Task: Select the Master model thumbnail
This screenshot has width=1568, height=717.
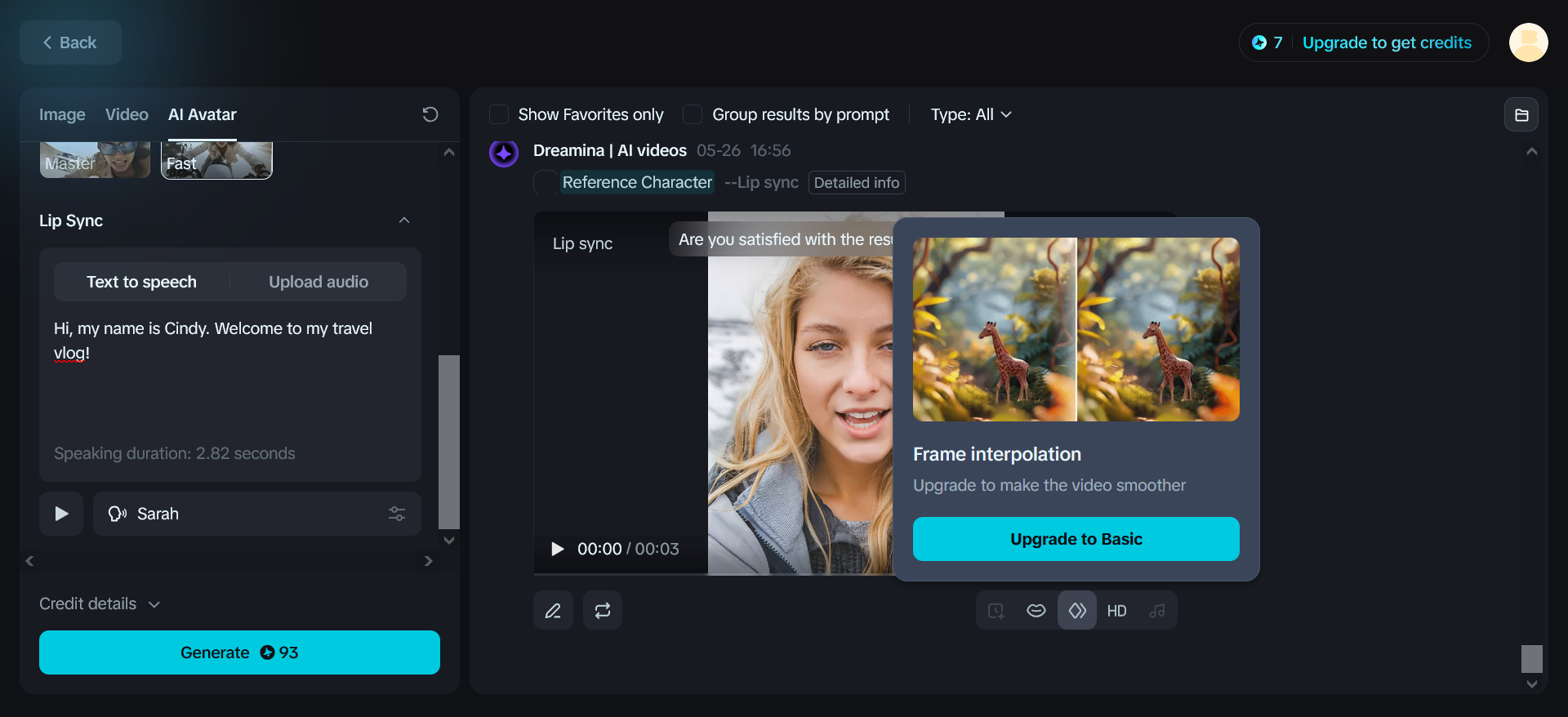Action: [x=95, y=160]
